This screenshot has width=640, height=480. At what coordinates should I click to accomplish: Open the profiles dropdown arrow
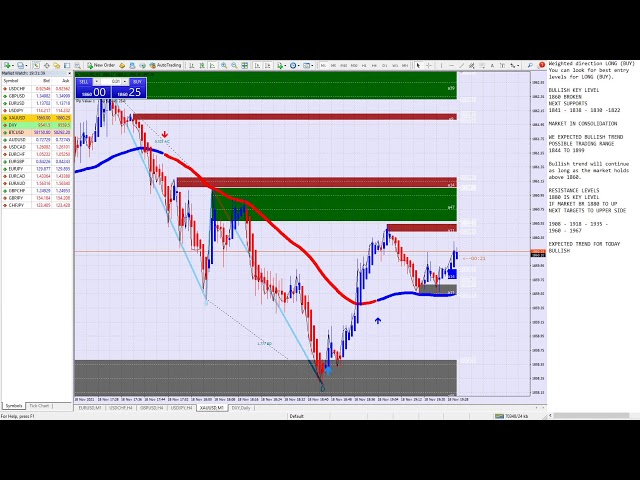click(27, 65)
